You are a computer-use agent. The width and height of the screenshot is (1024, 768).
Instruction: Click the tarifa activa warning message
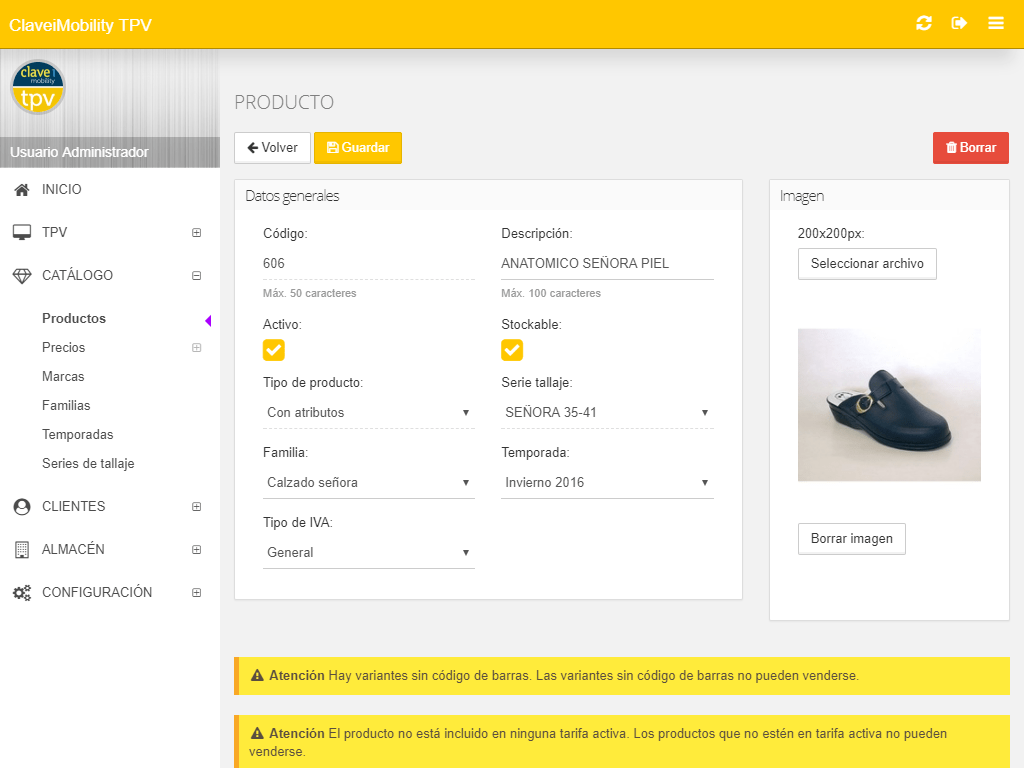(622, 742)
